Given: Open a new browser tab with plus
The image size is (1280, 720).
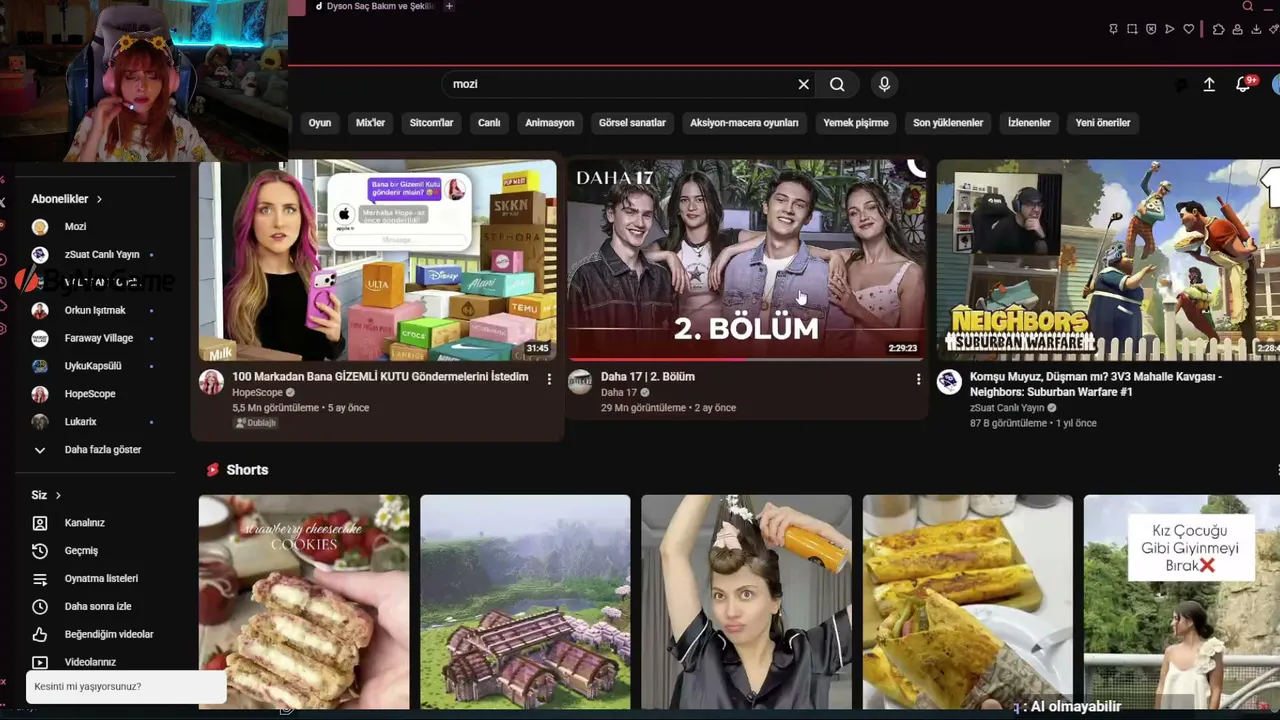Looking at the screenshot, I should pos(449,6).
